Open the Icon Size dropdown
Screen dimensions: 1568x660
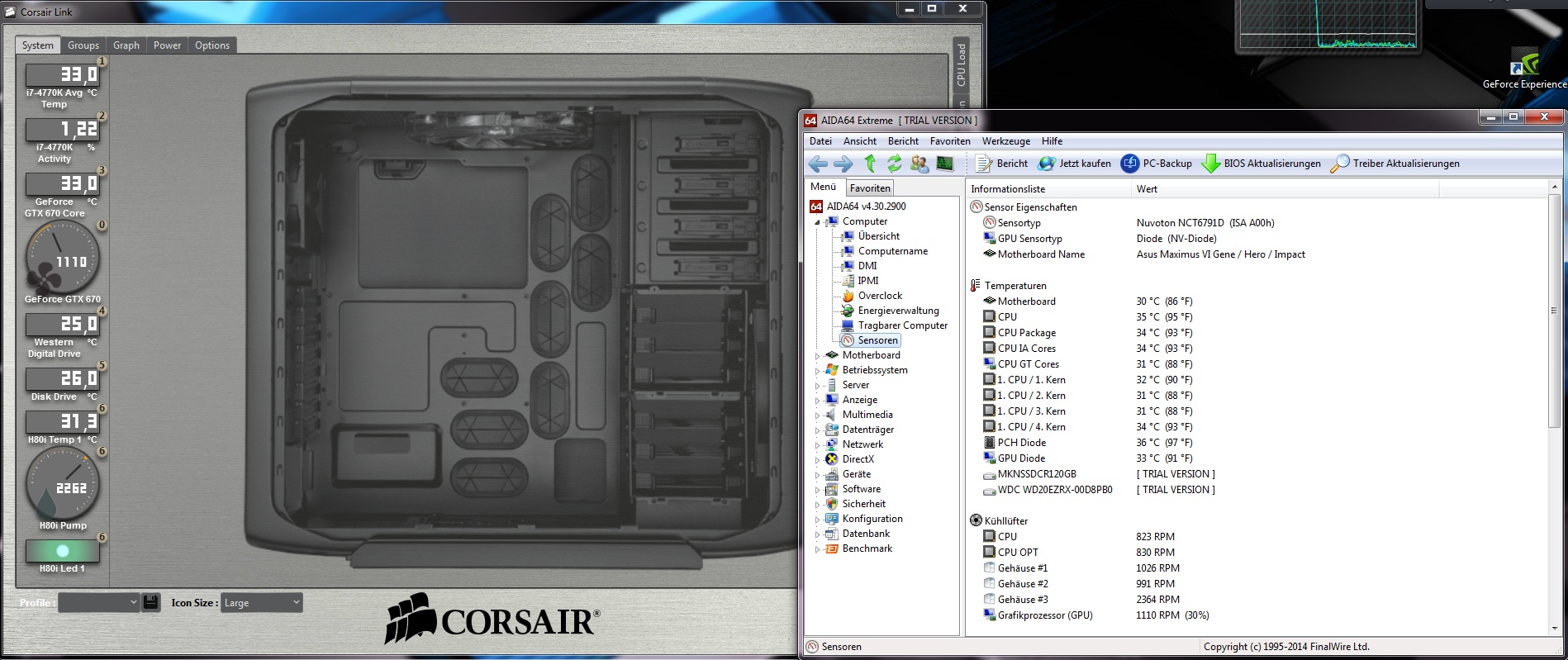coord(261,602)
